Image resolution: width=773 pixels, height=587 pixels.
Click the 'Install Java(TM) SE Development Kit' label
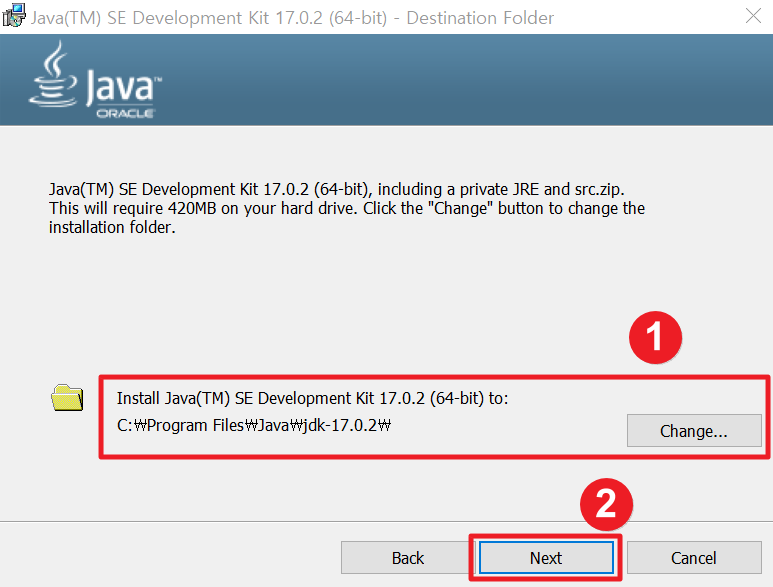tap(312, 398)
